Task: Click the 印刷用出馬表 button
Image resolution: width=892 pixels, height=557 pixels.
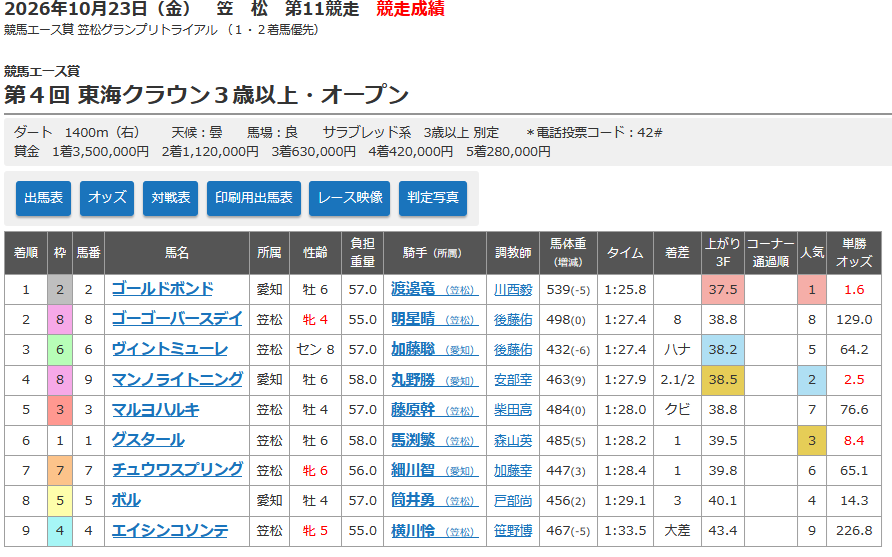Action: pos(254,198)
